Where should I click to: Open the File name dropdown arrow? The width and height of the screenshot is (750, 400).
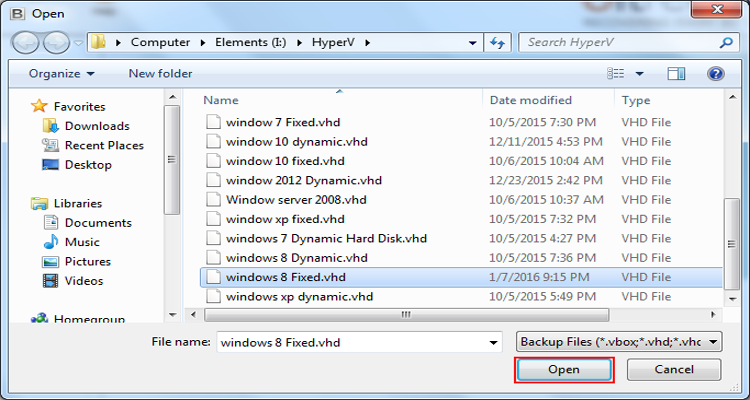pyautogui.click(x=493, y=343)
